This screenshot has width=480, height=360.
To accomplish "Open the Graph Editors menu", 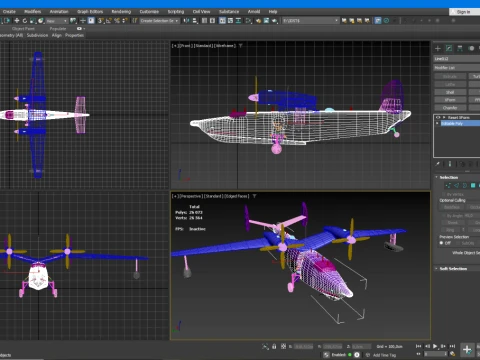I will pos(90,12).
